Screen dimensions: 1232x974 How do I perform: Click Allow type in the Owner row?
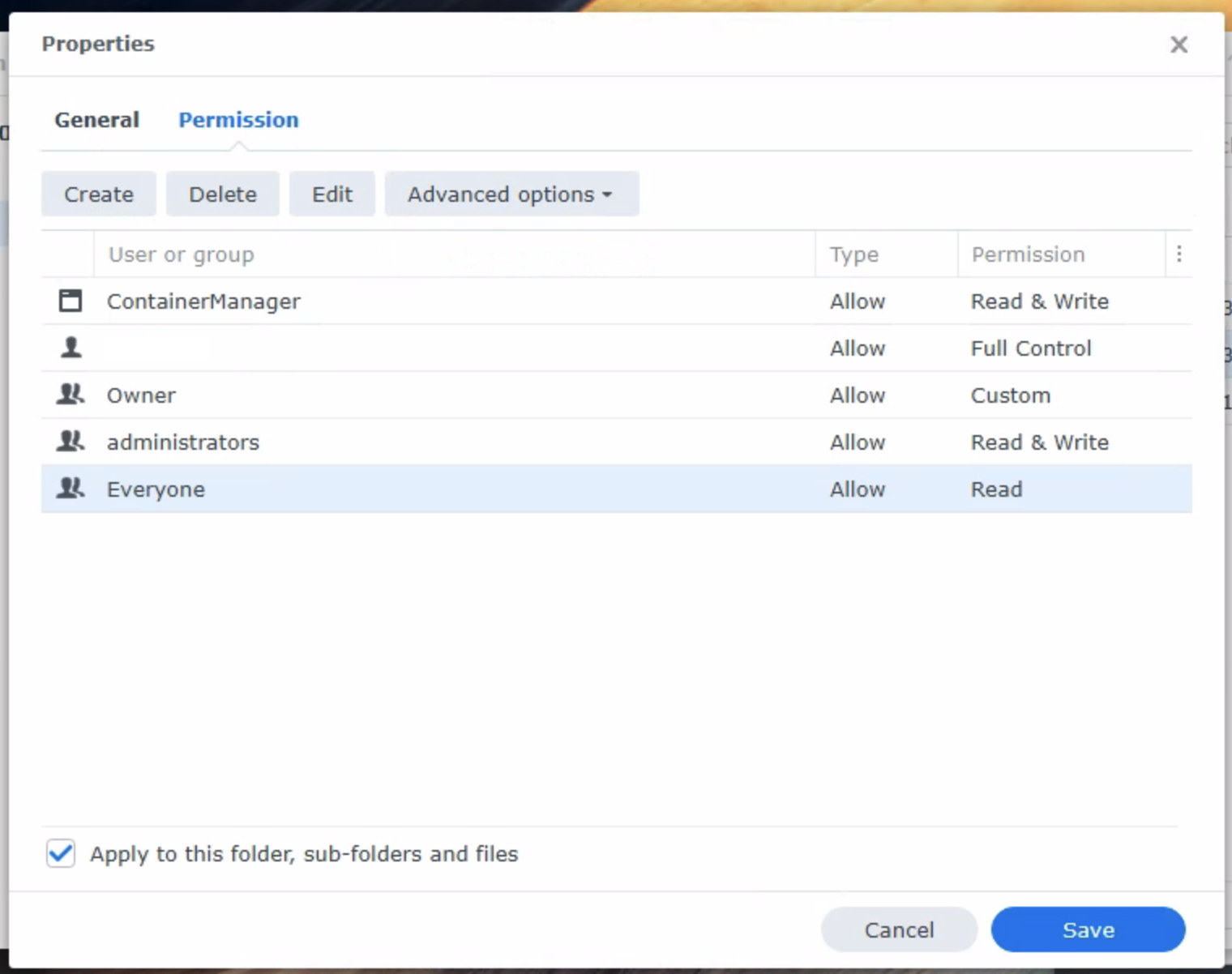[858, 395]
